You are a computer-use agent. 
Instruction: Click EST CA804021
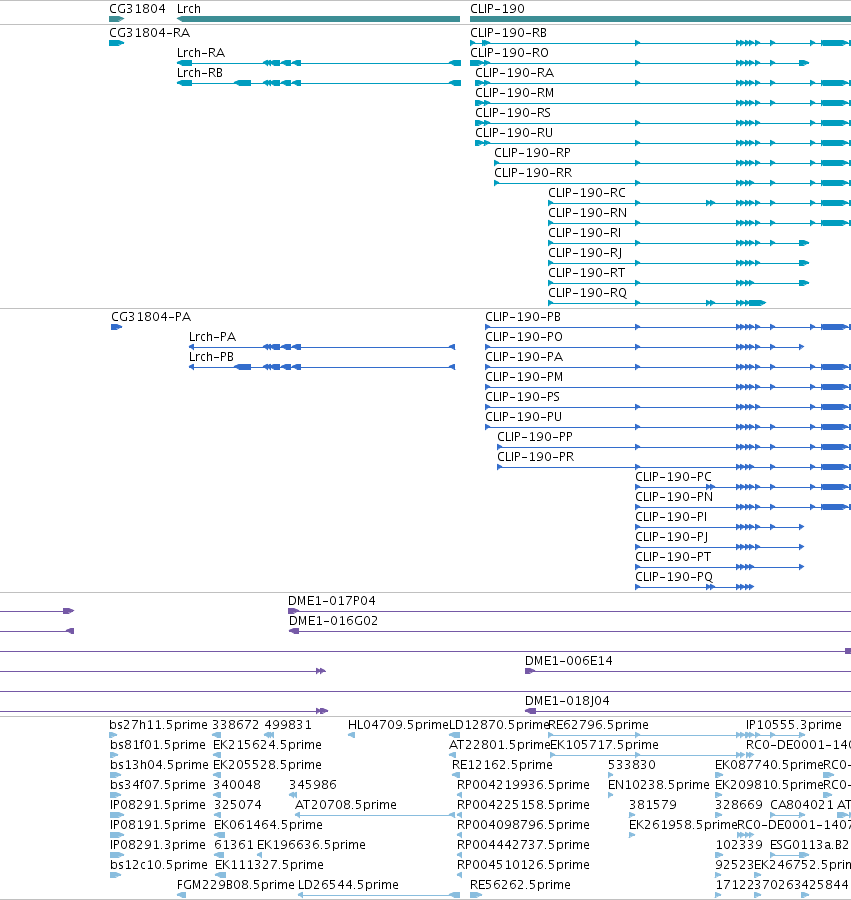tap(802, 805)
